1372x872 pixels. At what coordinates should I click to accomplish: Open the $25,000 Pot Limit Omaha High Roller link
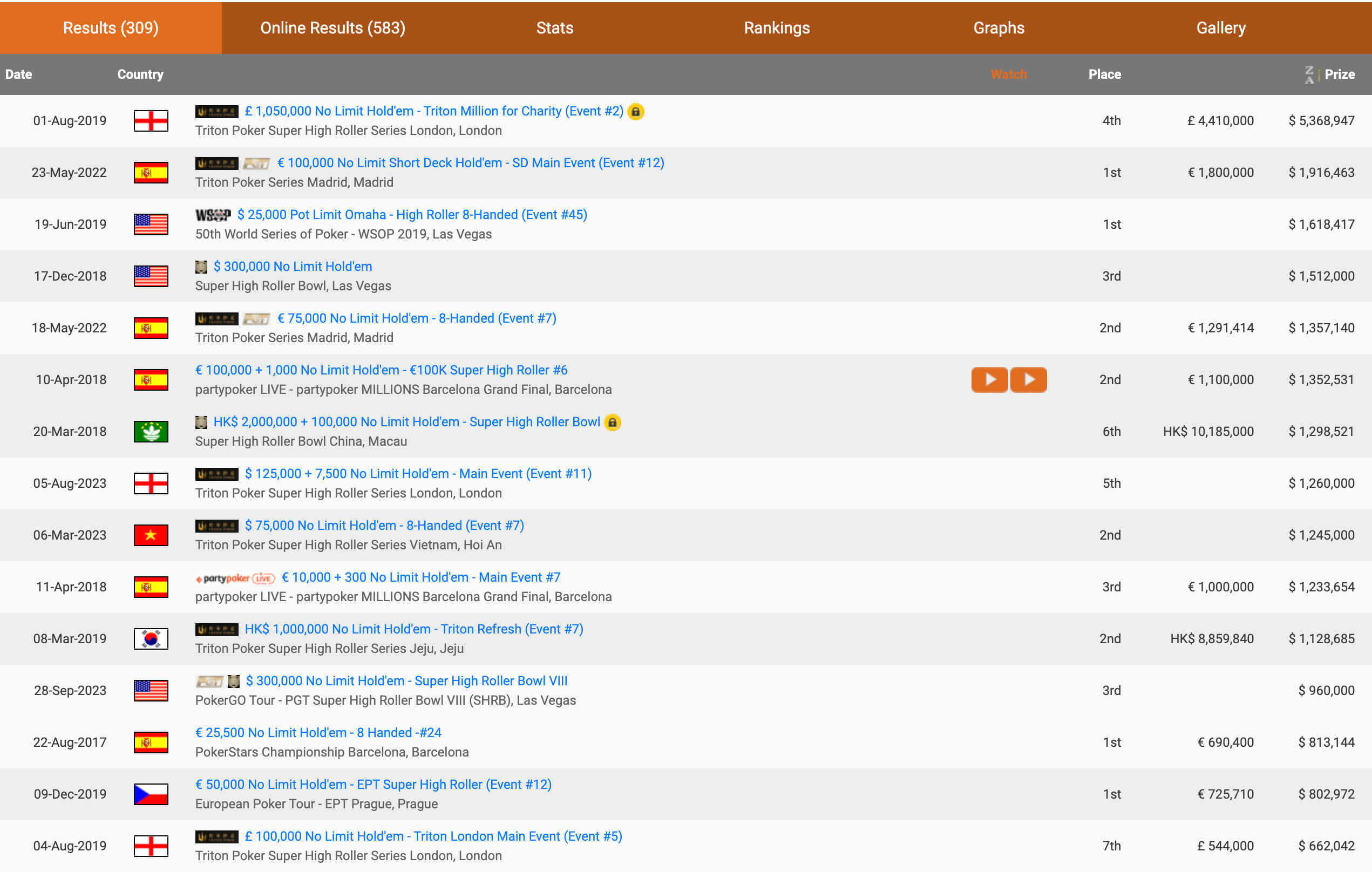pyautogui.click(x=412, y=215)
